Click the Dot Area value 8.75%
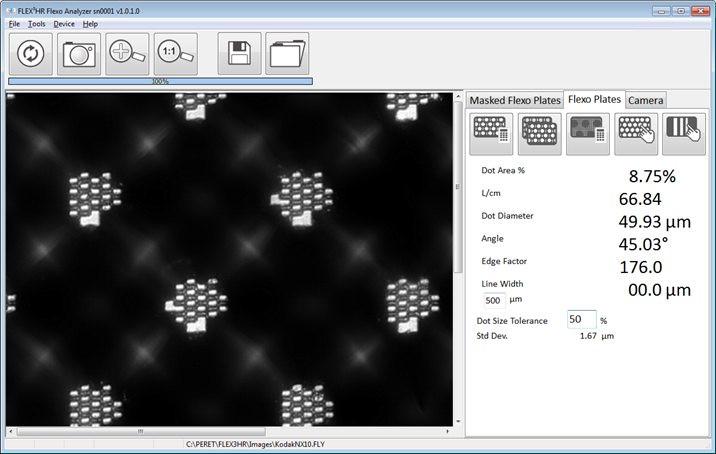 pos(652,176)
